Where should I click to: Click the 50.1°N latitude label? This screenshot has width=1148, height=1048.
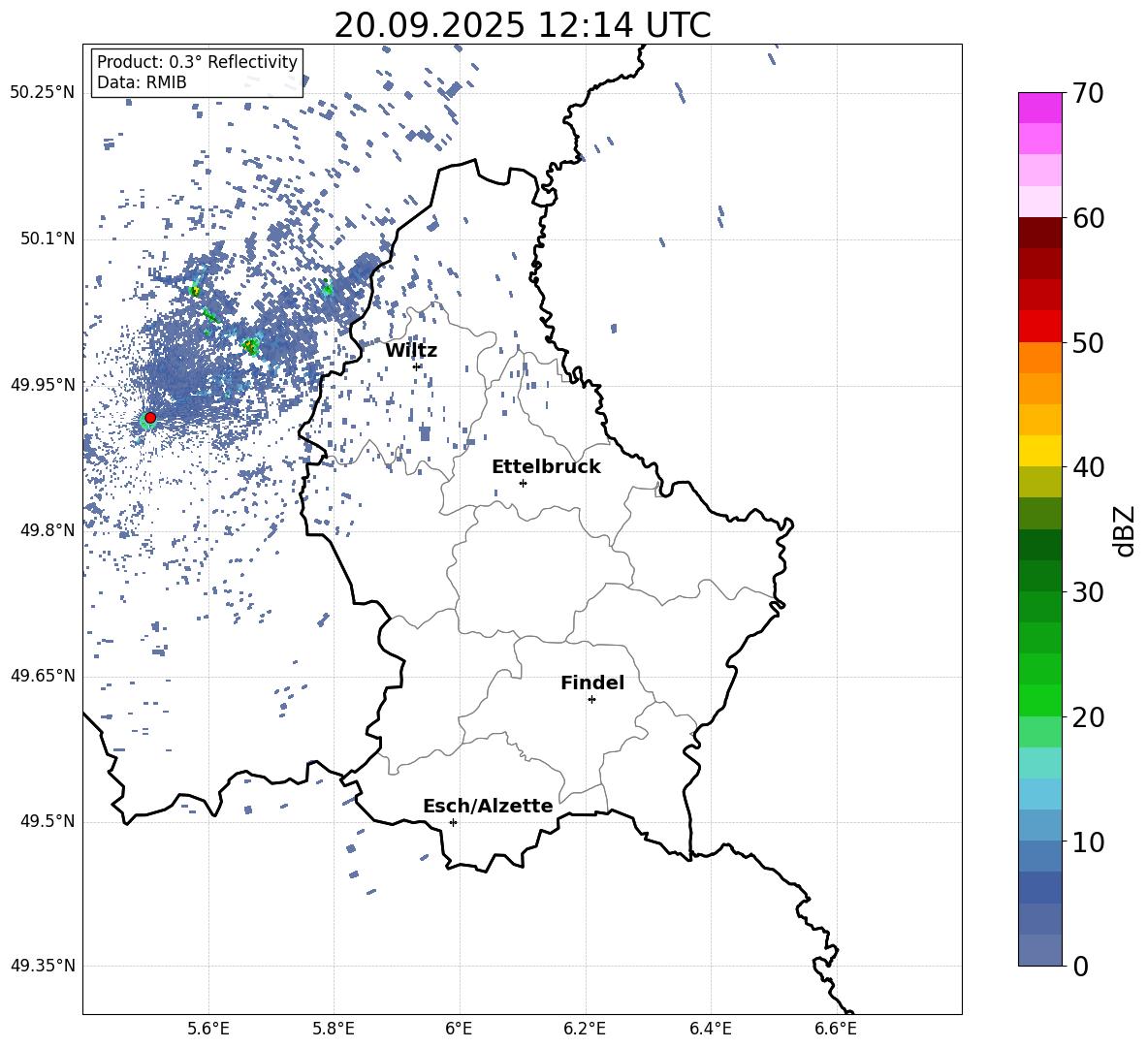point(48,239)
